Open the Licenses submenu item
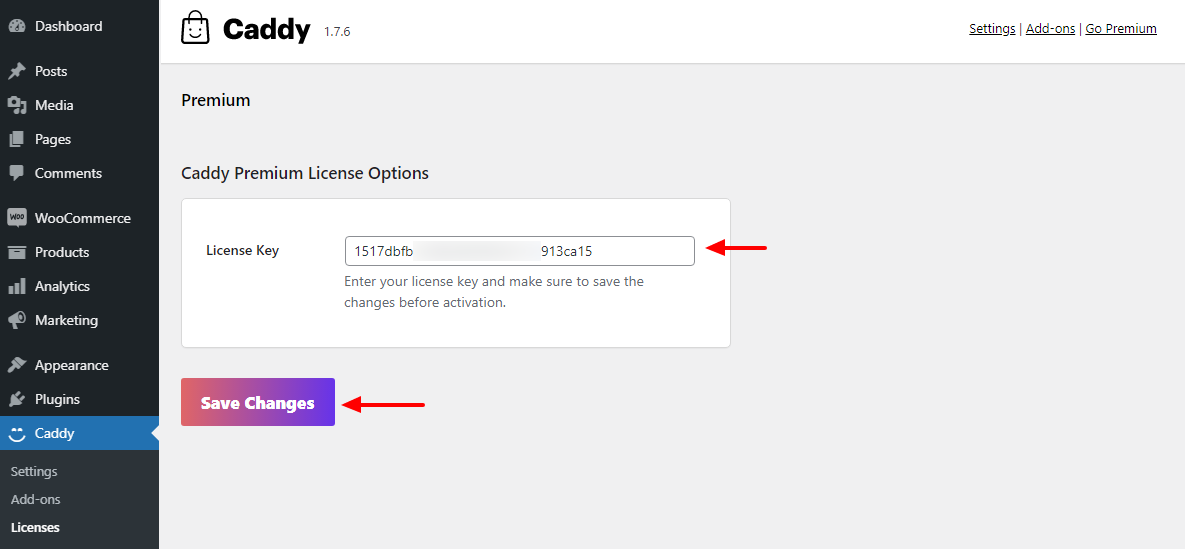Image resolution: width=1185 pixels, height=549 pixels. [36, 527]
